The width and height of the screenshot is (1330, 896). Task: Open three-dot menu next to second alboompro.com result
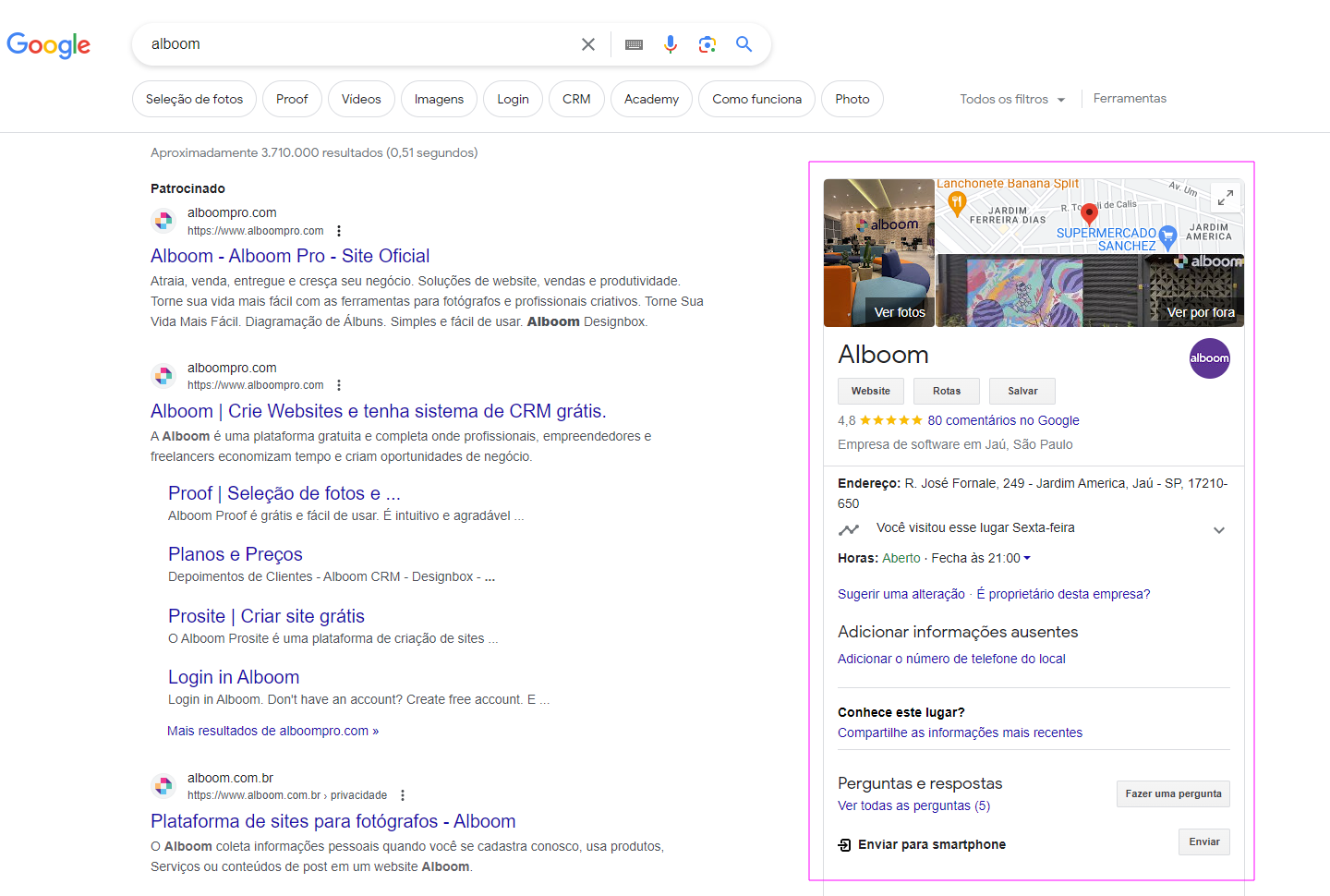[339, 385]
